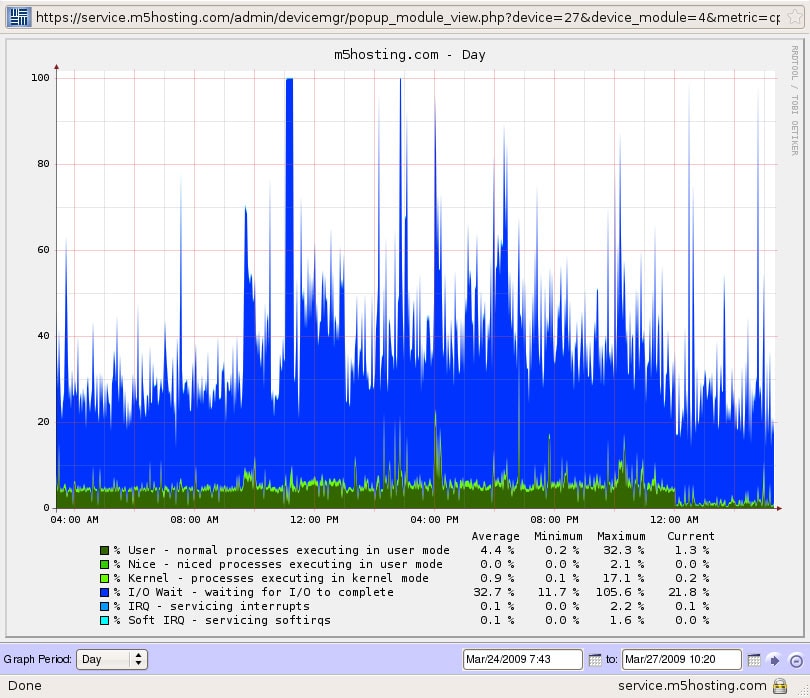
Task: Click the Graph Period dropdown arrows
Action: [x=139, y=659]
